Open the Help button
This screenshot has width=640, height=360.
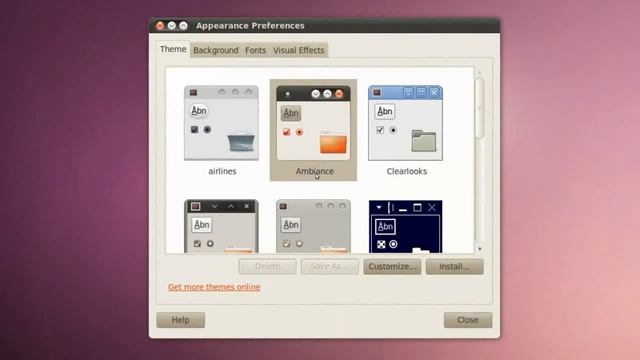click(180, 320)
